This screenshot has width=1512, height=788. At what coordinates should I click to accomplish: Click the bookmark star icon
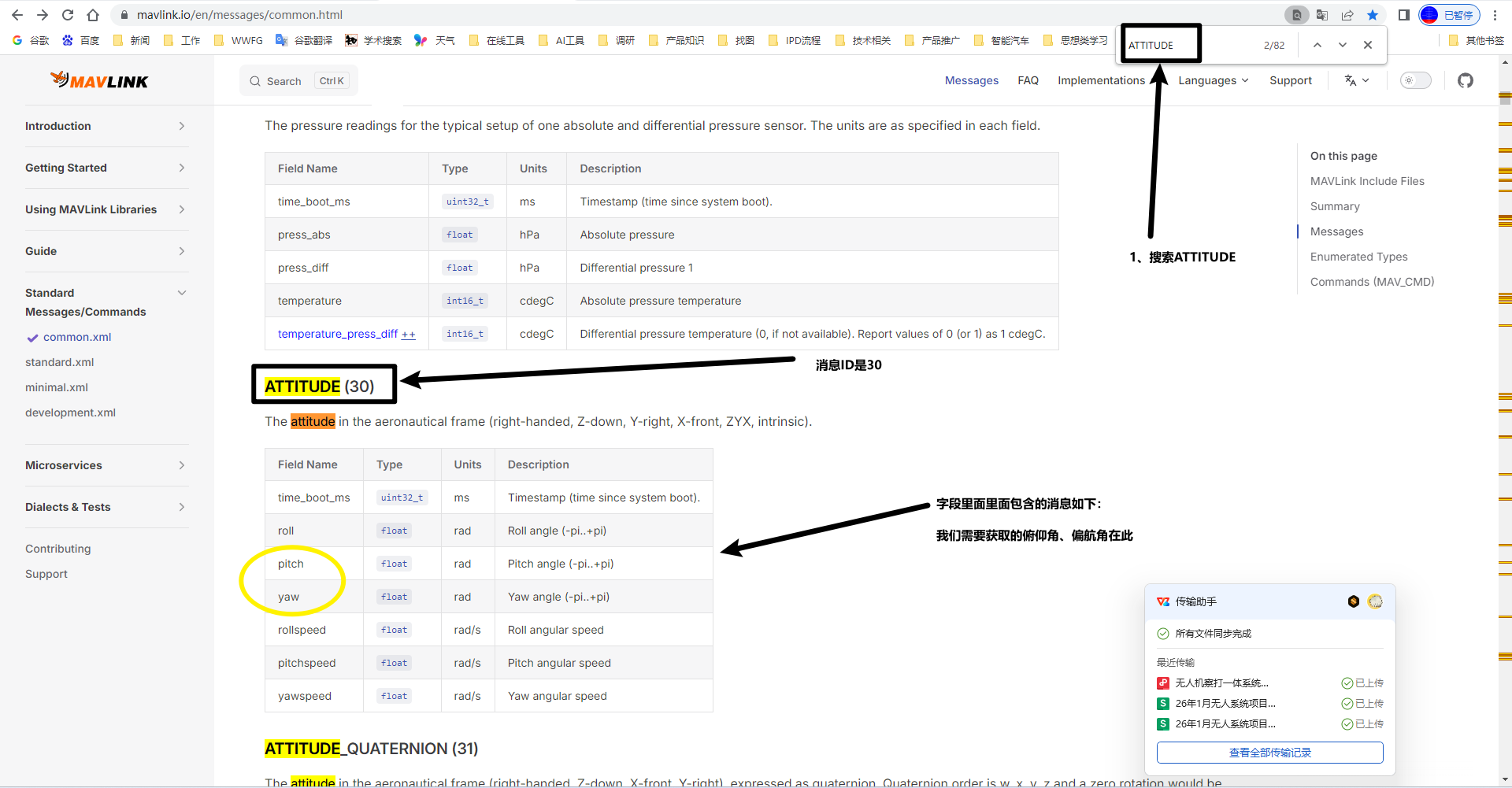[x=1373, y=15]
